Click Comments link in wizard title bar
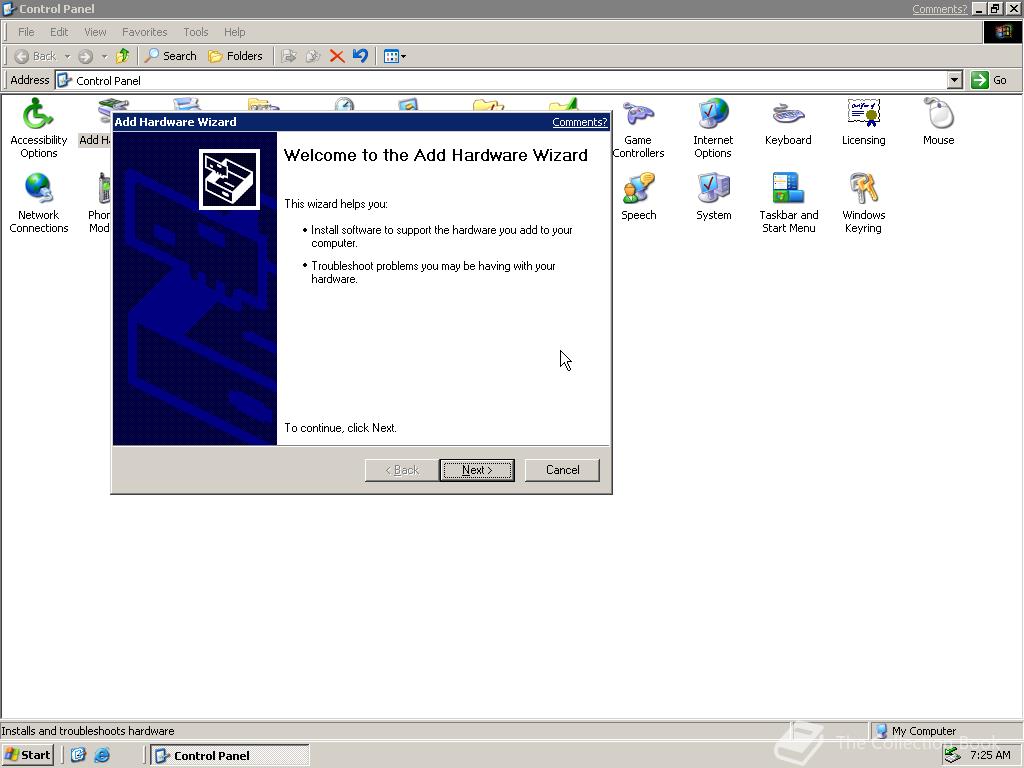1024x768 pixels. (579, 122)
